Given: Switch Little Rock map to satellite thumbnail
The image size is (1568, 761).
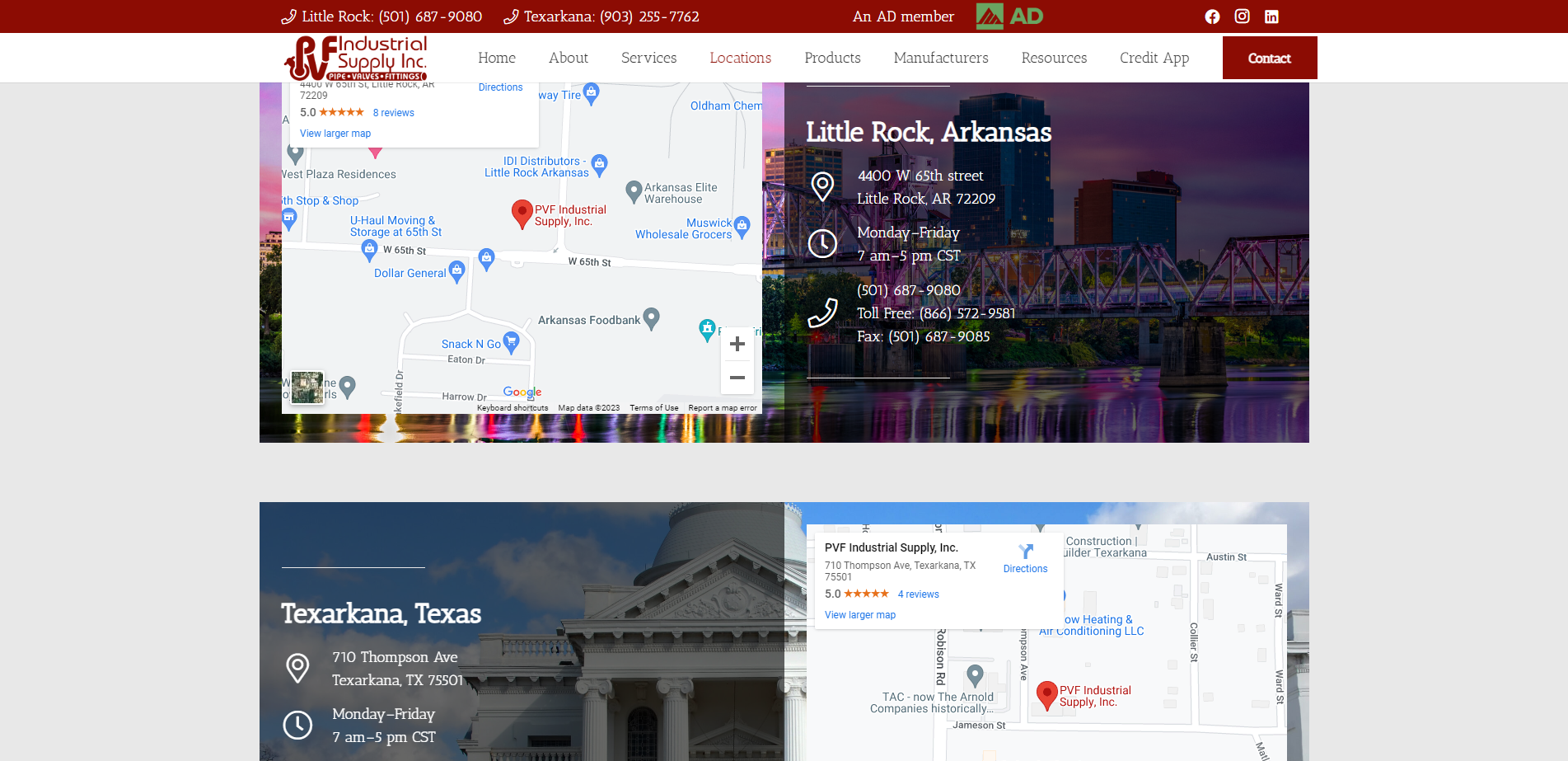Looking at the screenshot, I should pos(307,388).
